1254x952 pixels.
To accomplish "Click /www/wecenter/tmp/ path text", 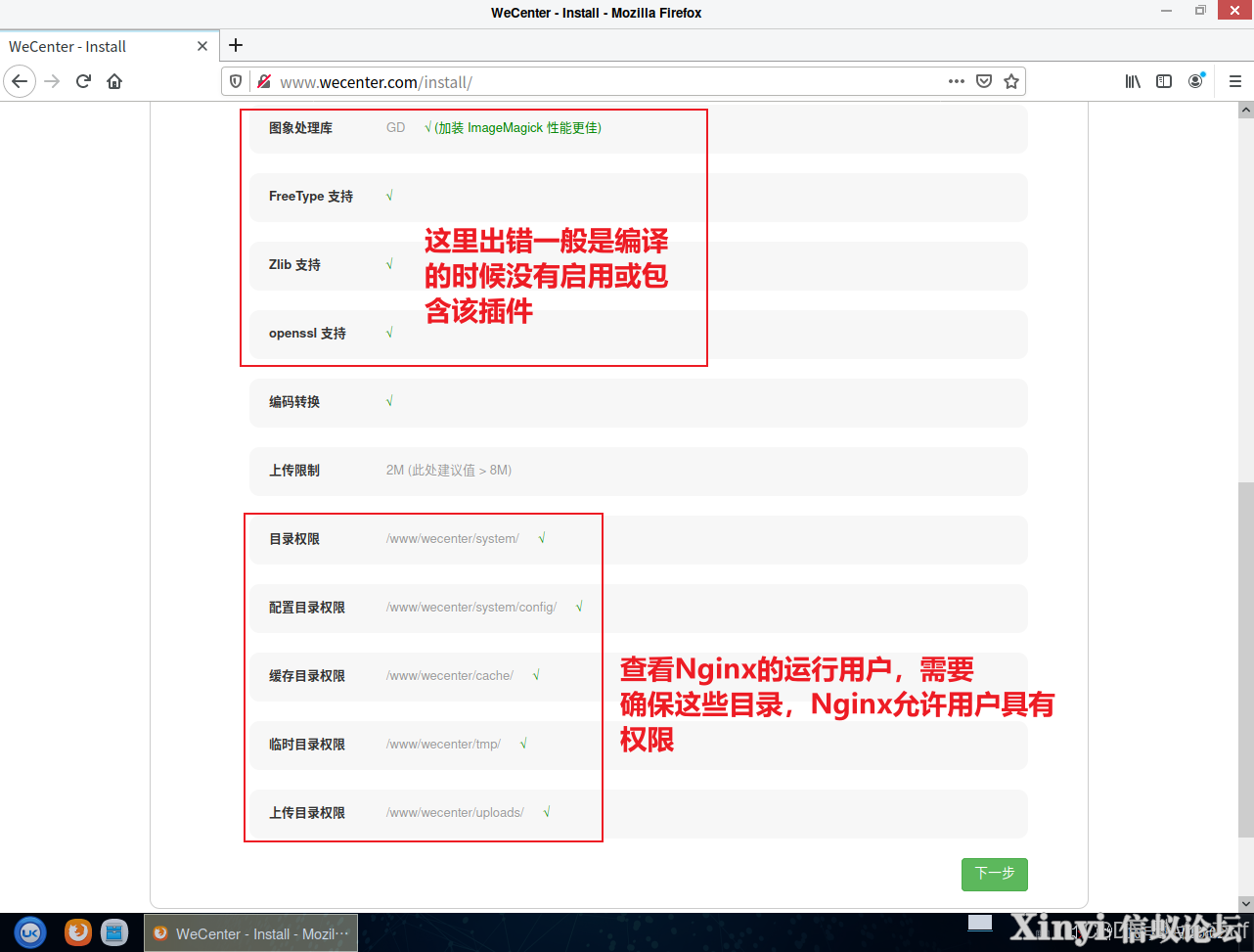I will [443, 745].
